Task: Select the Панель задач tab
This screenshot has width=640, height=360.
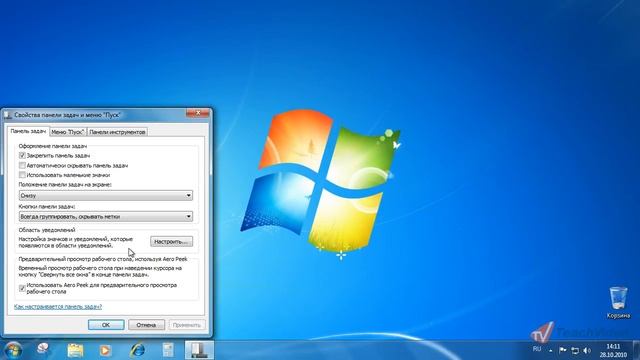Action: 28,131
